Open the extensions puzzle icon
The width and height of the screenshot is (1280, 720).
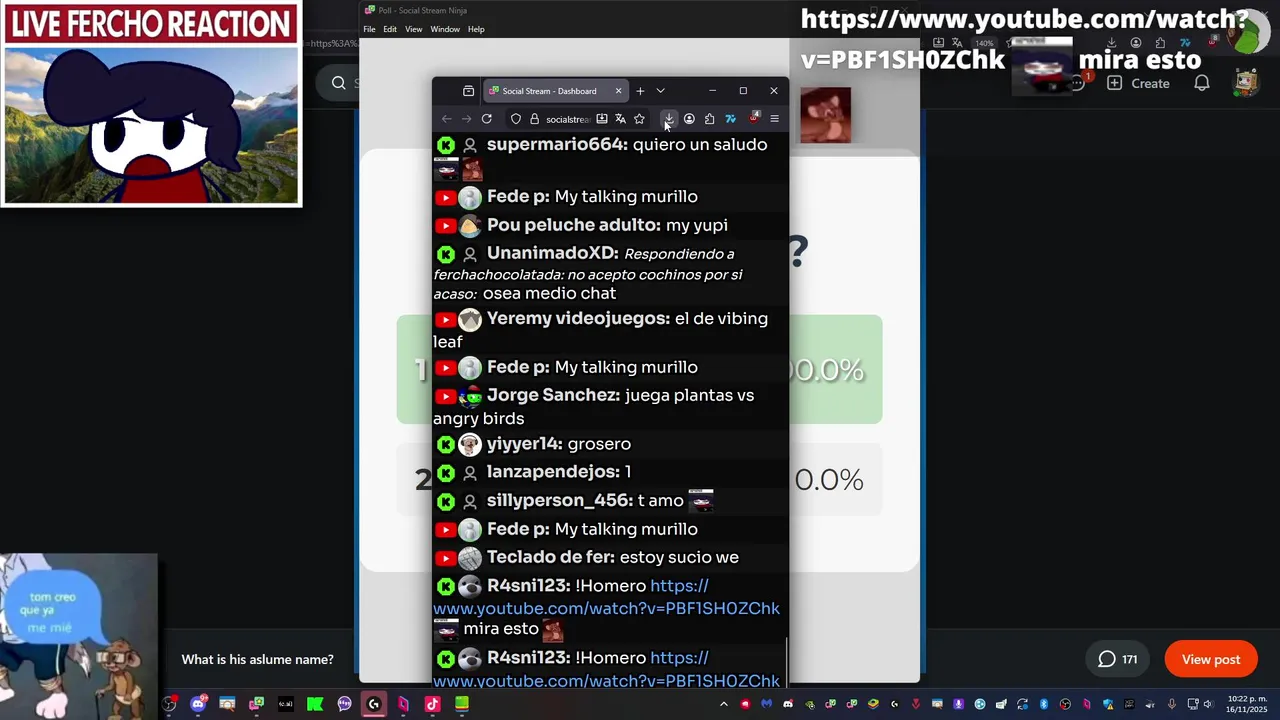coord(709,119)
